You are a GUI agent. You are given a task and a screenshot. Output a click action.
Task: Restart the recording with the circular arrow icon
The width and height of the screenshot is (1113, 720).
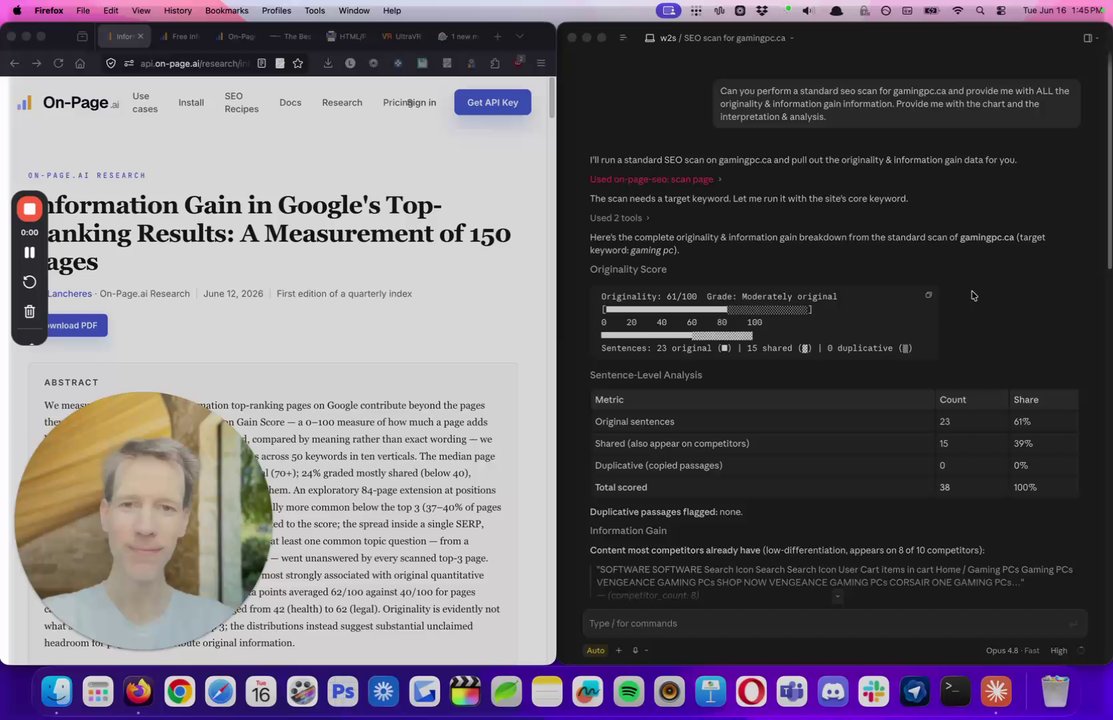tap(29, 282)
